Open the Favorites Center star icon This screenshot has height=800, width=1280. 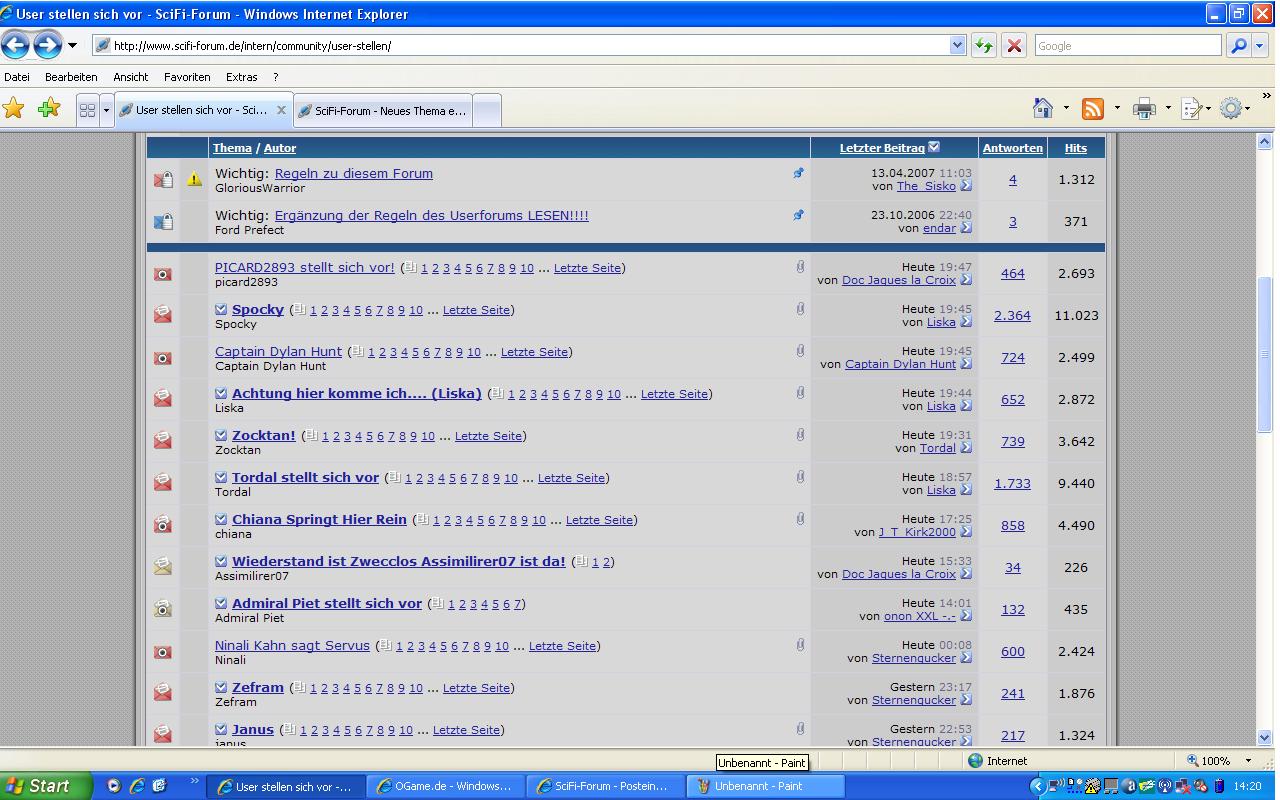pyautogui.click(x=14, y=109)
